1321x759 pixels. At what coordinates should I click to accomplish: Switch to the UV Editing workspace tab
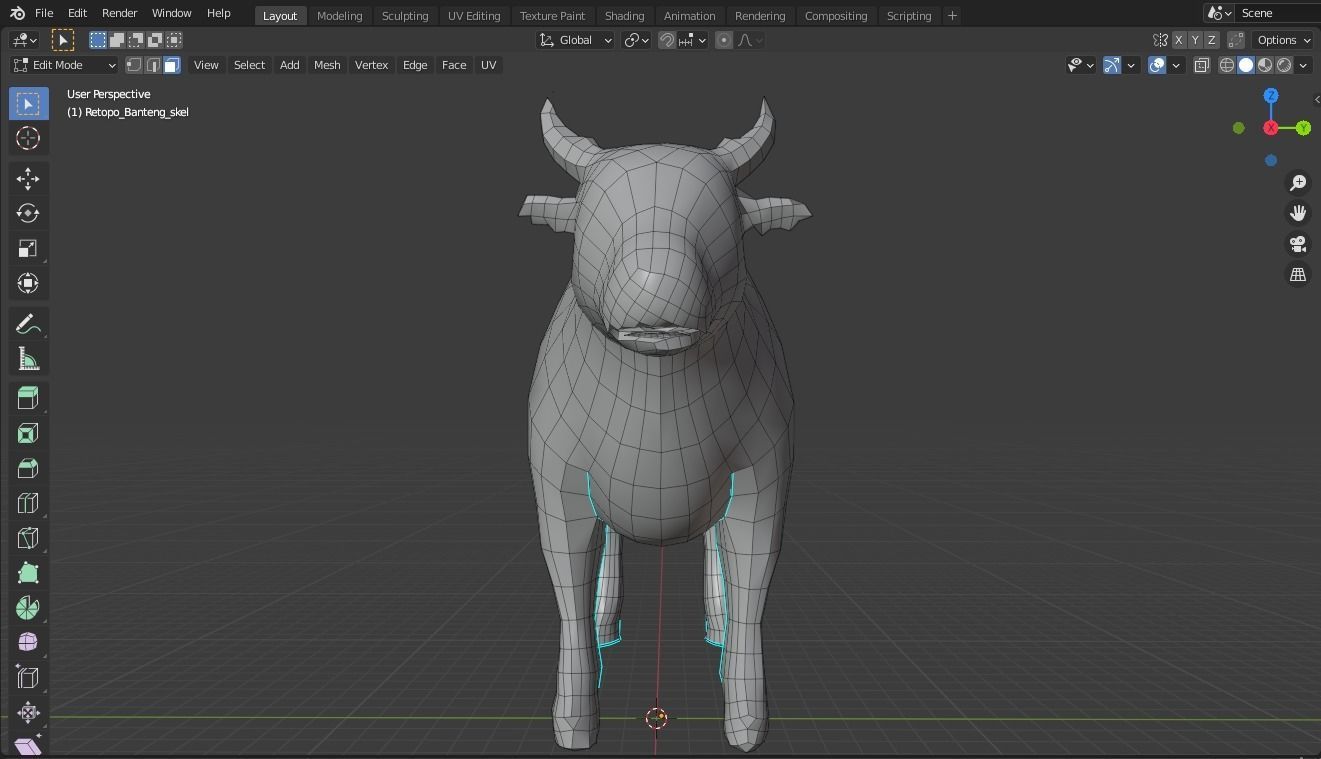pyautogui.click(x=473, y=16)
